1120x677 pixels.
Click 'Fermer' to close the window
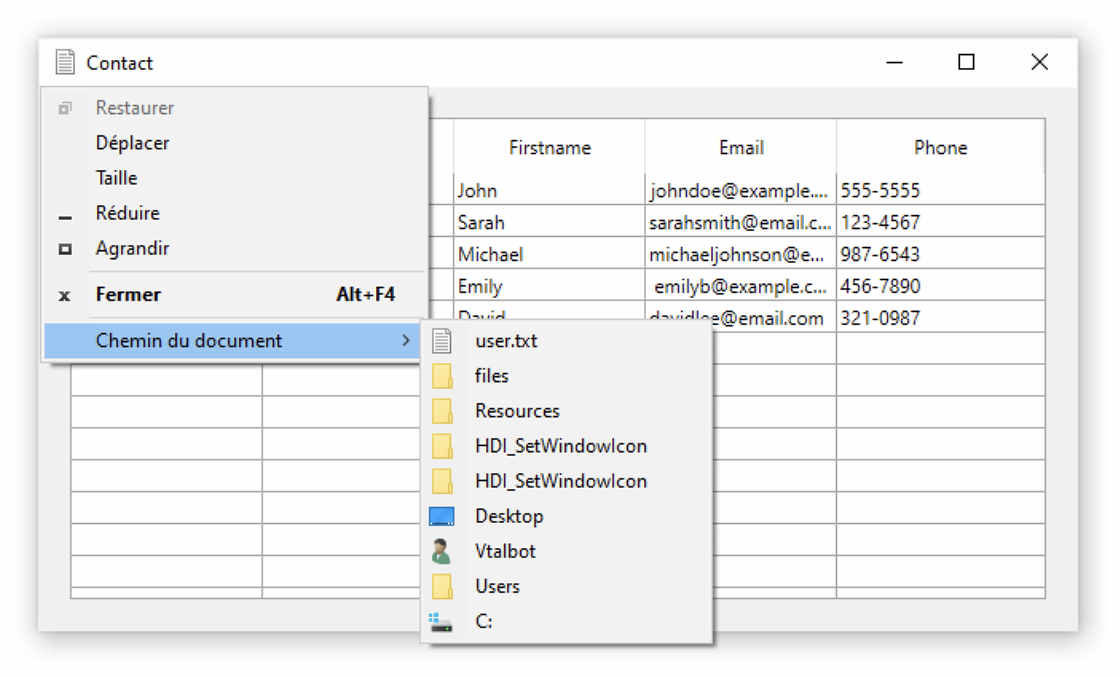click(x=128, y=295)
